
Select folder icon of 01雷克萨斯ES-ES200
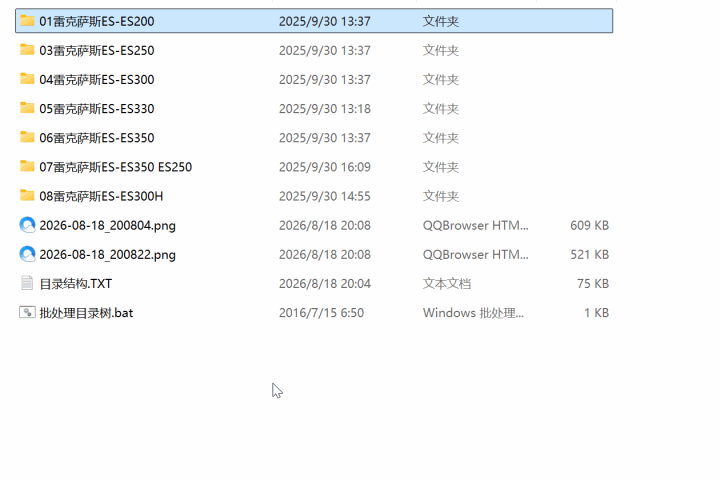point(27,21)
